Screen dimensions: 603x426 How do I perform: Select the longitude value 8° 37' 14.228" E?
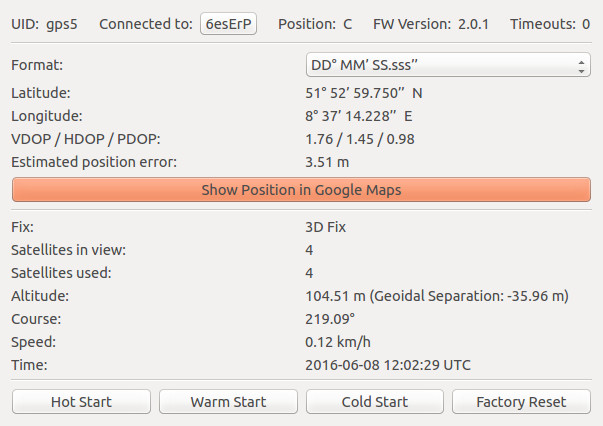point(359,116)
